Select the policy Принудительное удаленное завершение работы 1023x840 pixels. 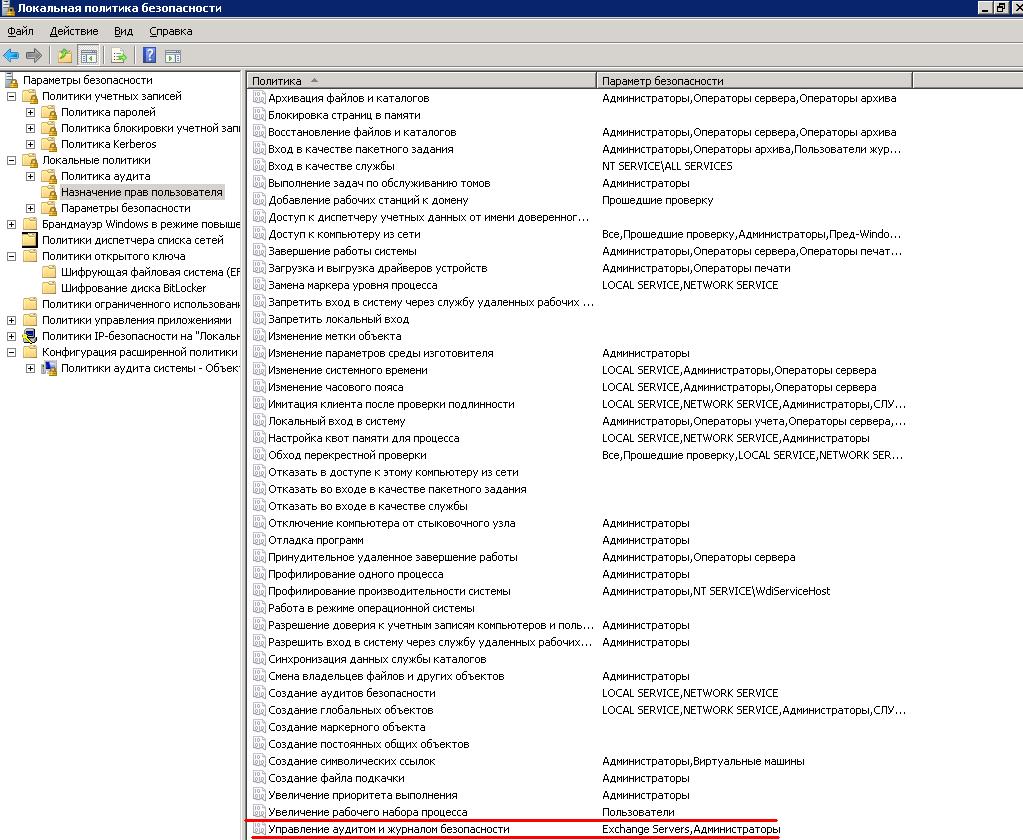(393, 557)
